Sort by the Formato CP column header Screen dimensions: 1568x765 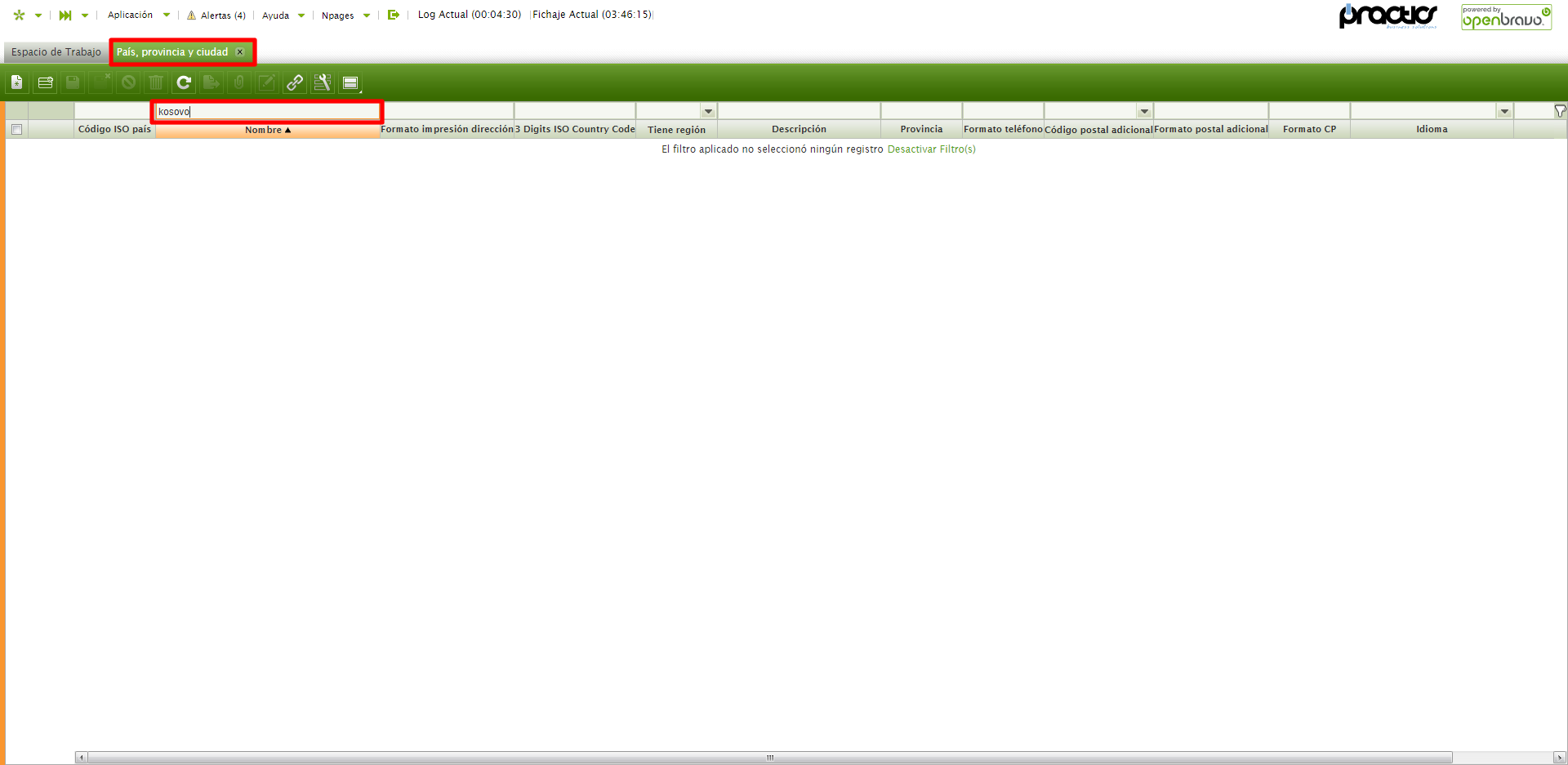point(1310,129)
